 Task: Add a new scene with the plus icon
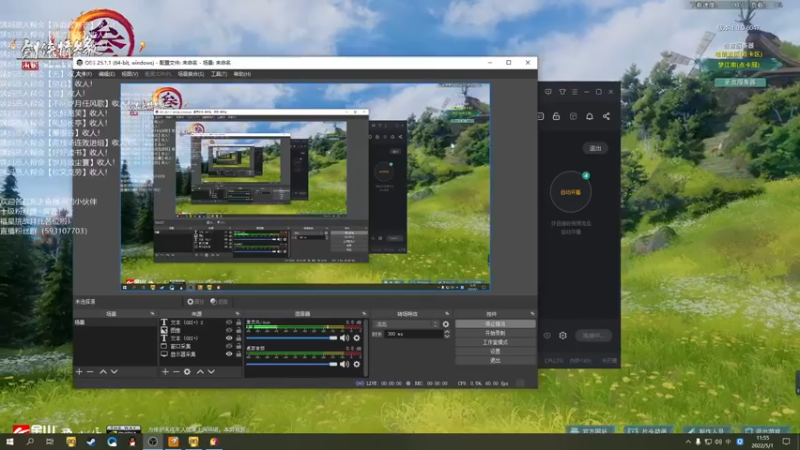point(79,372)
